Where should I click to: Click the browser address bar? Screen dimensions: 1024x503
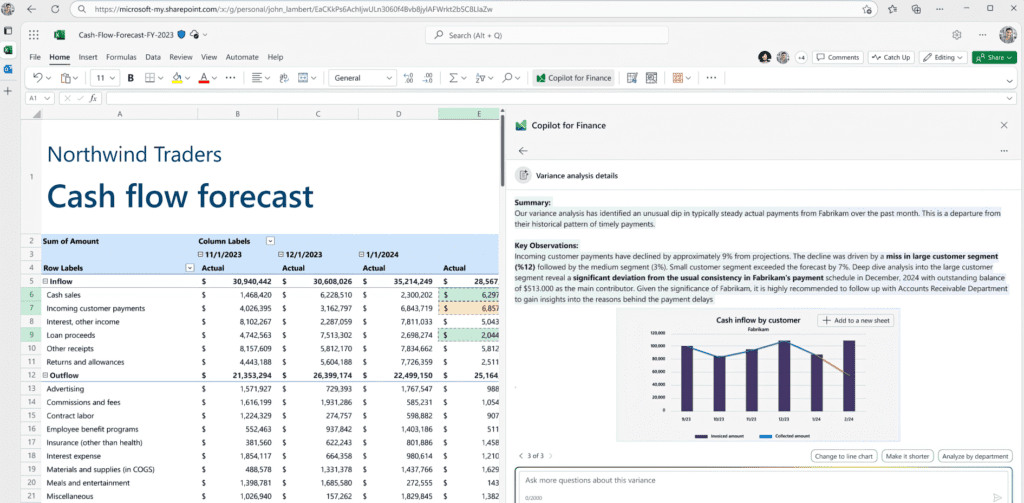tap(473, 10)
